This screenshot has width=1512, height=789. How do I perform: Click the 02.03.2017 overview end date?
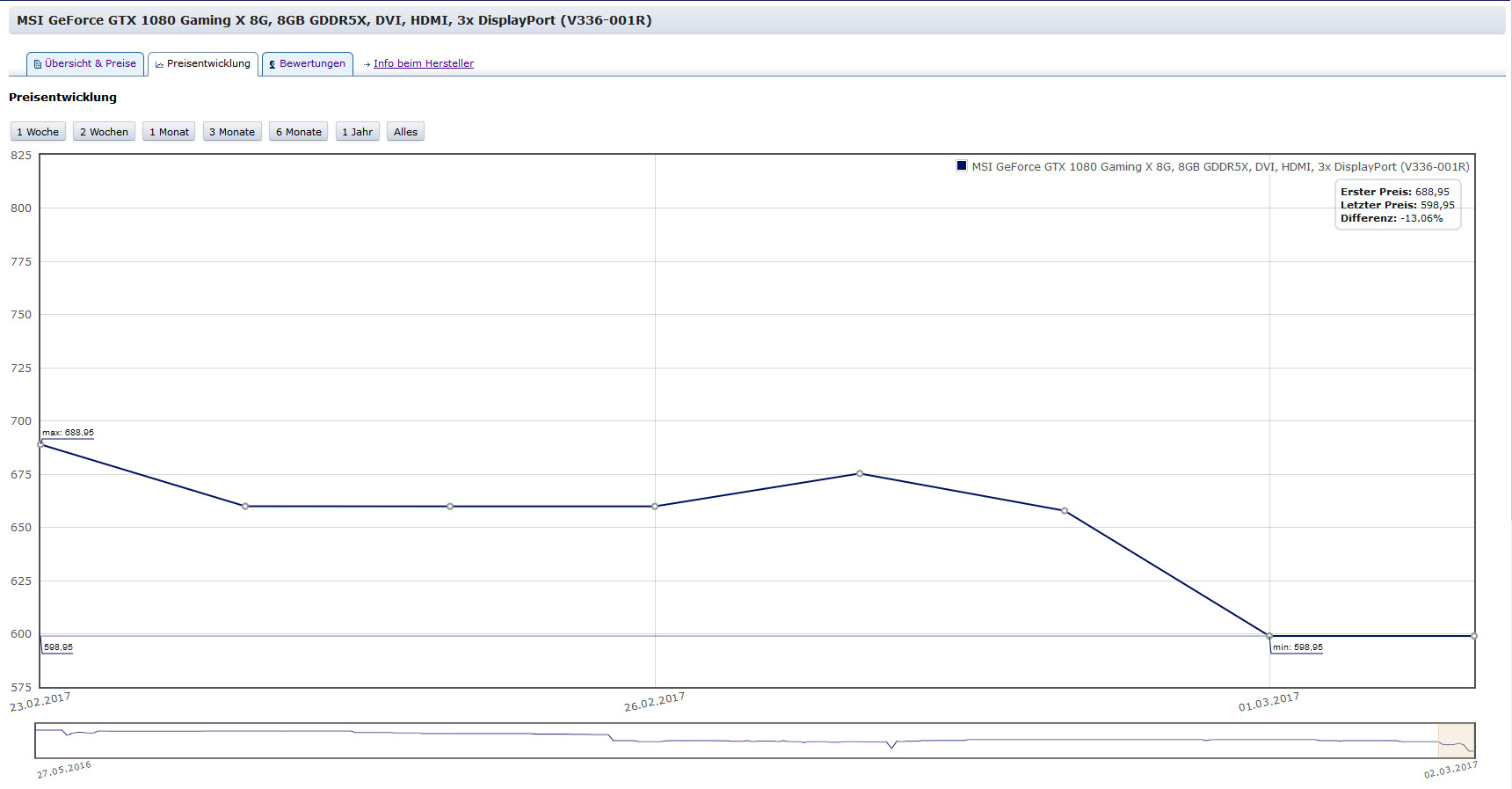1450,770
